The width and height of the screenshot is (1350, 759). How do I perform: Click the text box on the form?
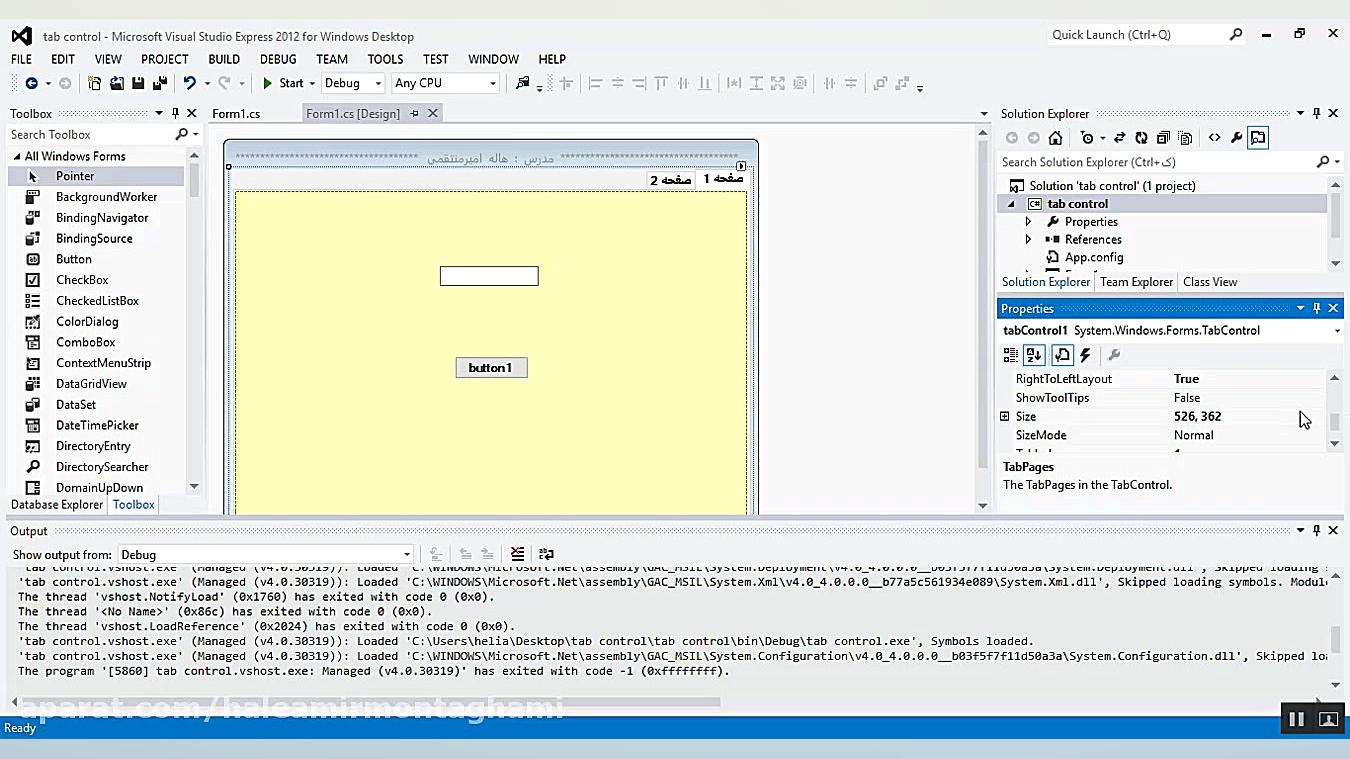pos(489,276)
